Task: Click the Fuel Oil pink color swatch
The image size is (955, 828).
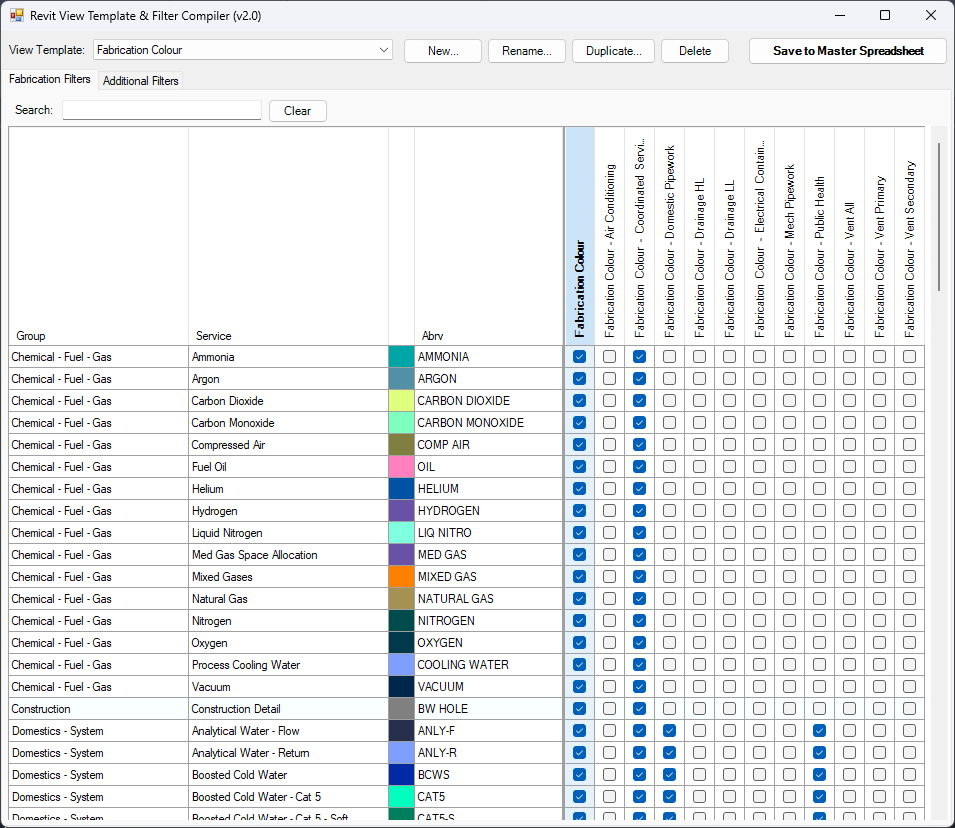Action: pos(401,467)
